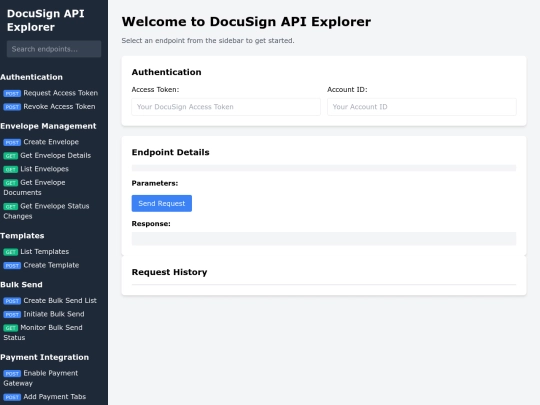
Task: Open List Envelopes endpoint
Action: click(36, 169)
